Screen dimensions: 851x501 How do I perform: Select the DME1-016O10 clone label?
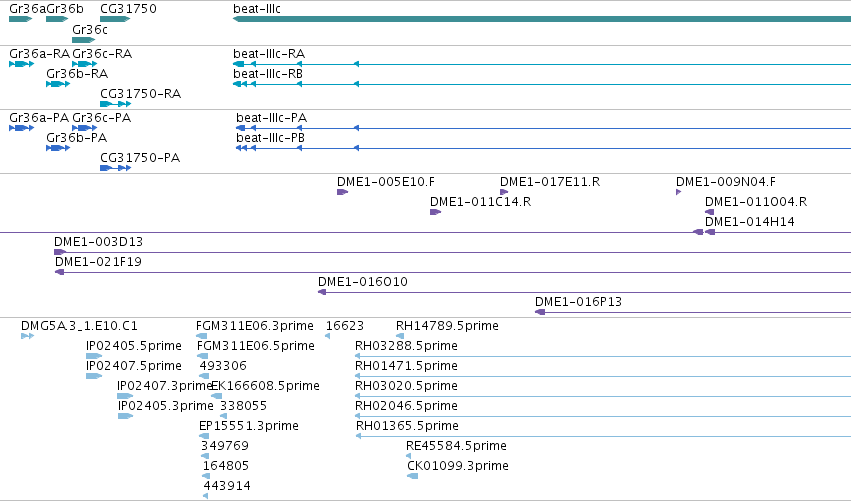click(363, 282)
